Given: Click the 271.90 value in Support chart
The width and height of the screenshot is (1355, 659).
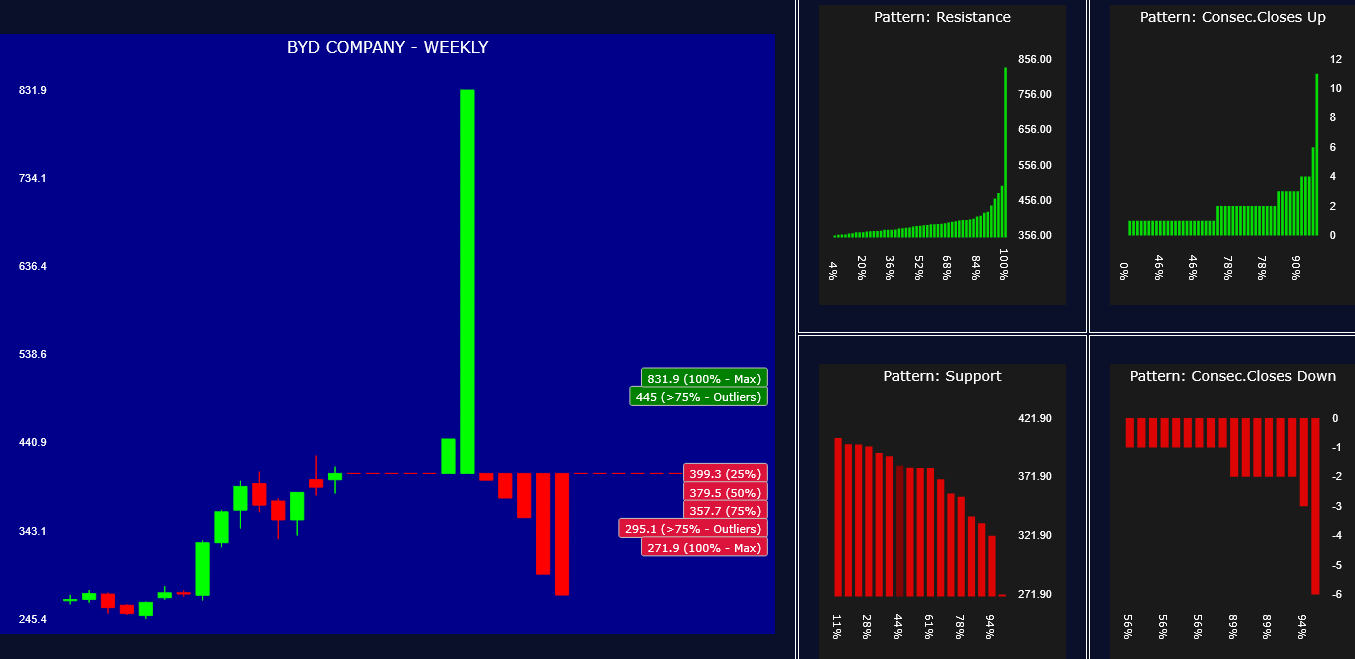Looking at the screenshot, I should [x=1035, y=594].
